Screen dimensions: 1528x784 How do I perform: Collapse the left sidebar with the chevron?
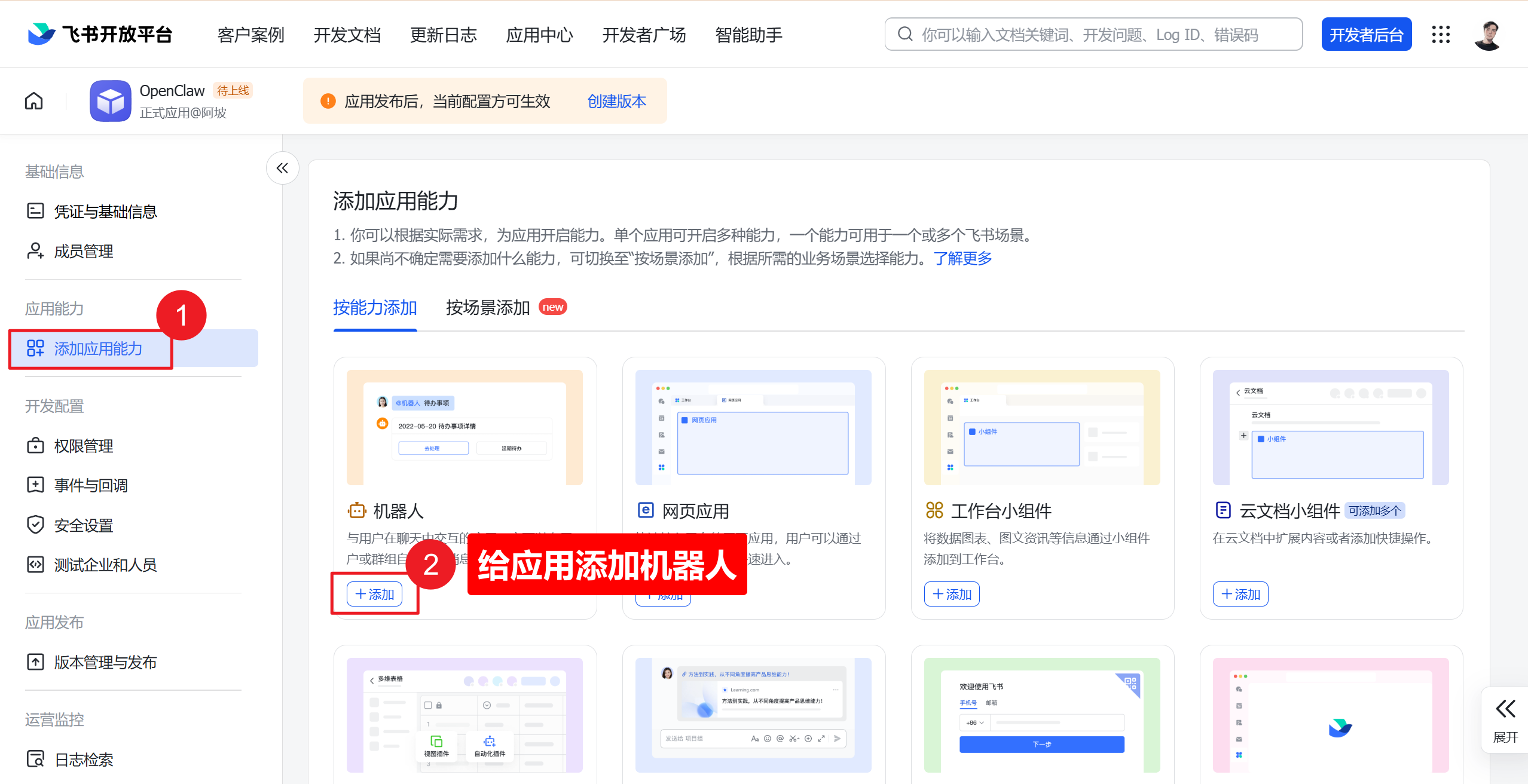point(282,168)
